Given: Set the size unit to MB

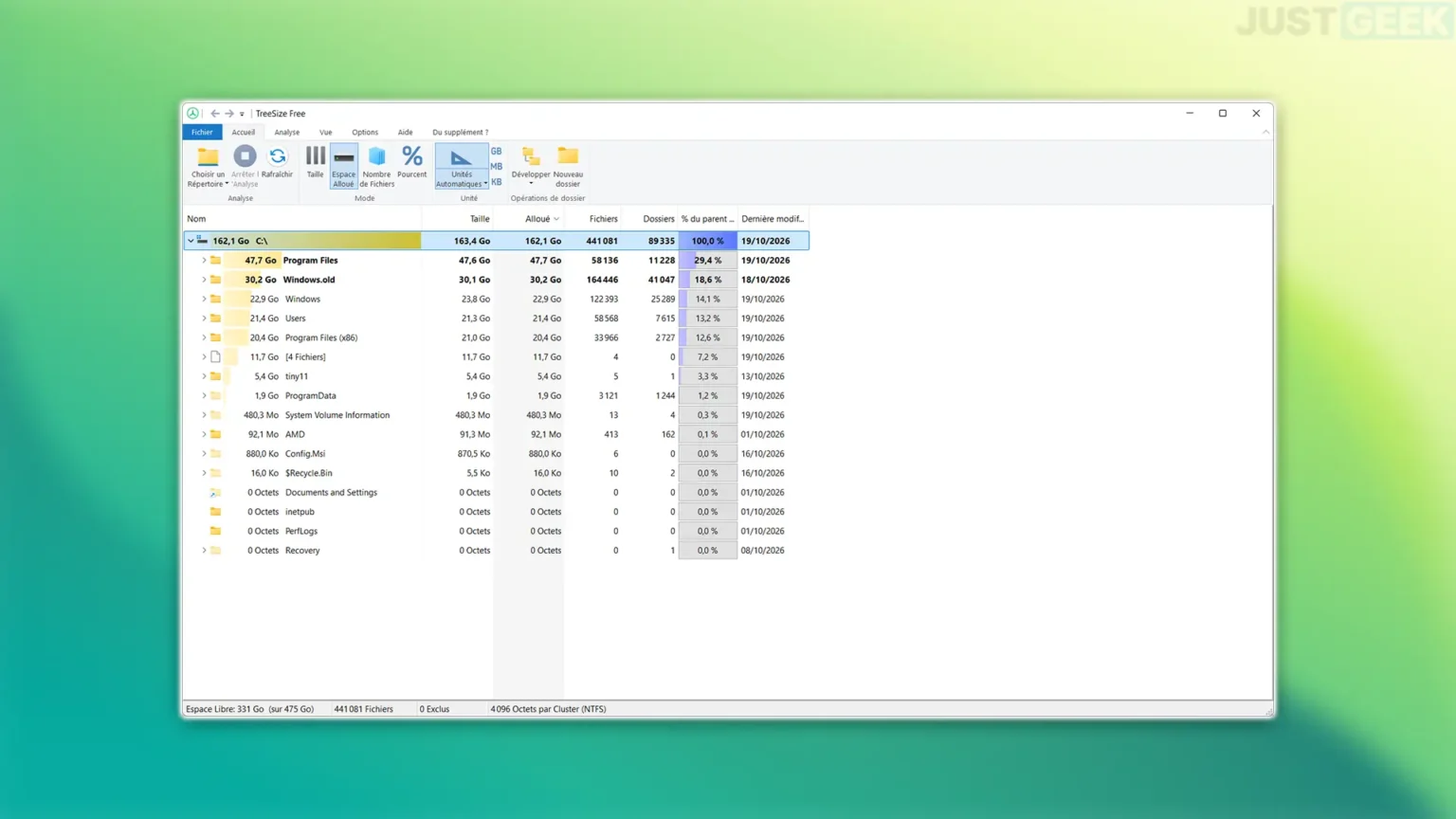Looking at the screenshot, I should coord(496,167).
